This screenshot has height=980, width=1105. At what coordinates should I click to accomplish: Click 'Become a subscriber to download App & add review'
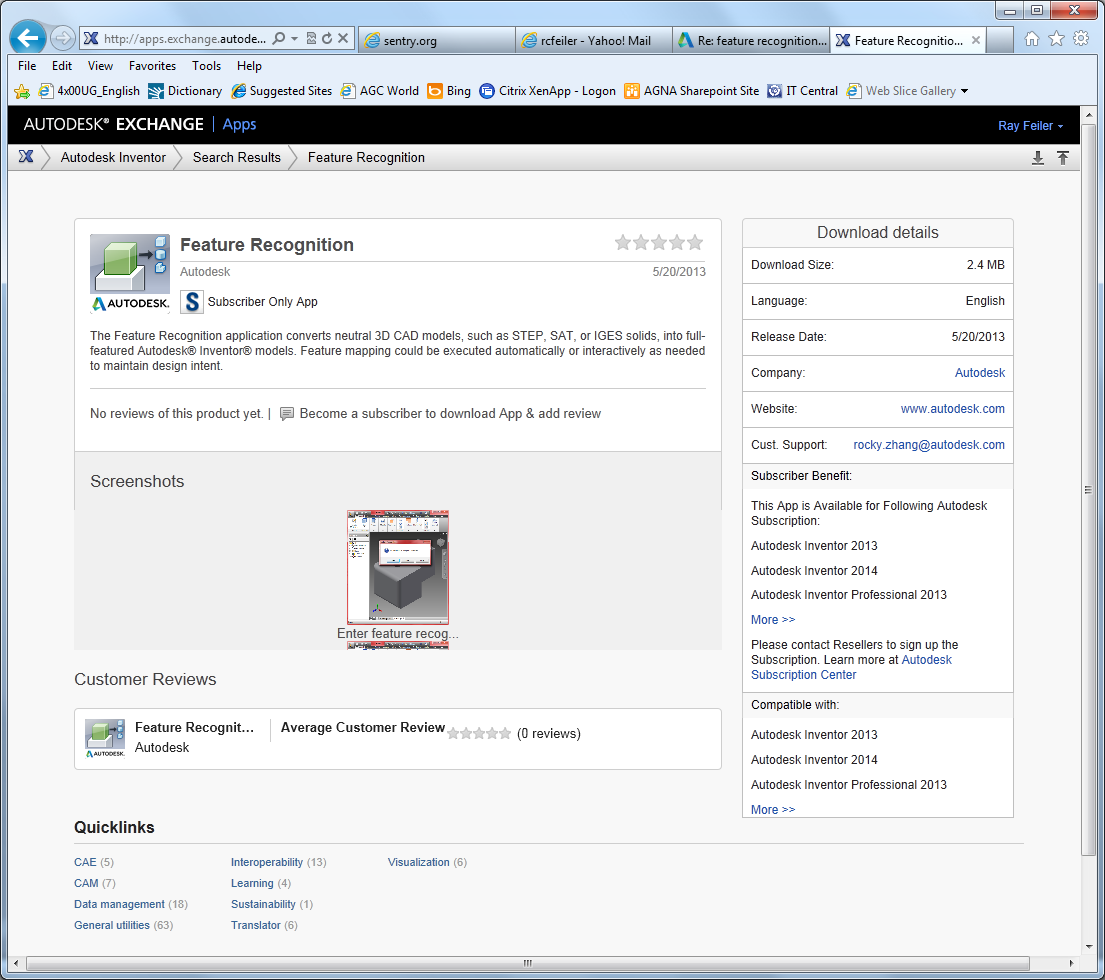[x=450, y=413]
